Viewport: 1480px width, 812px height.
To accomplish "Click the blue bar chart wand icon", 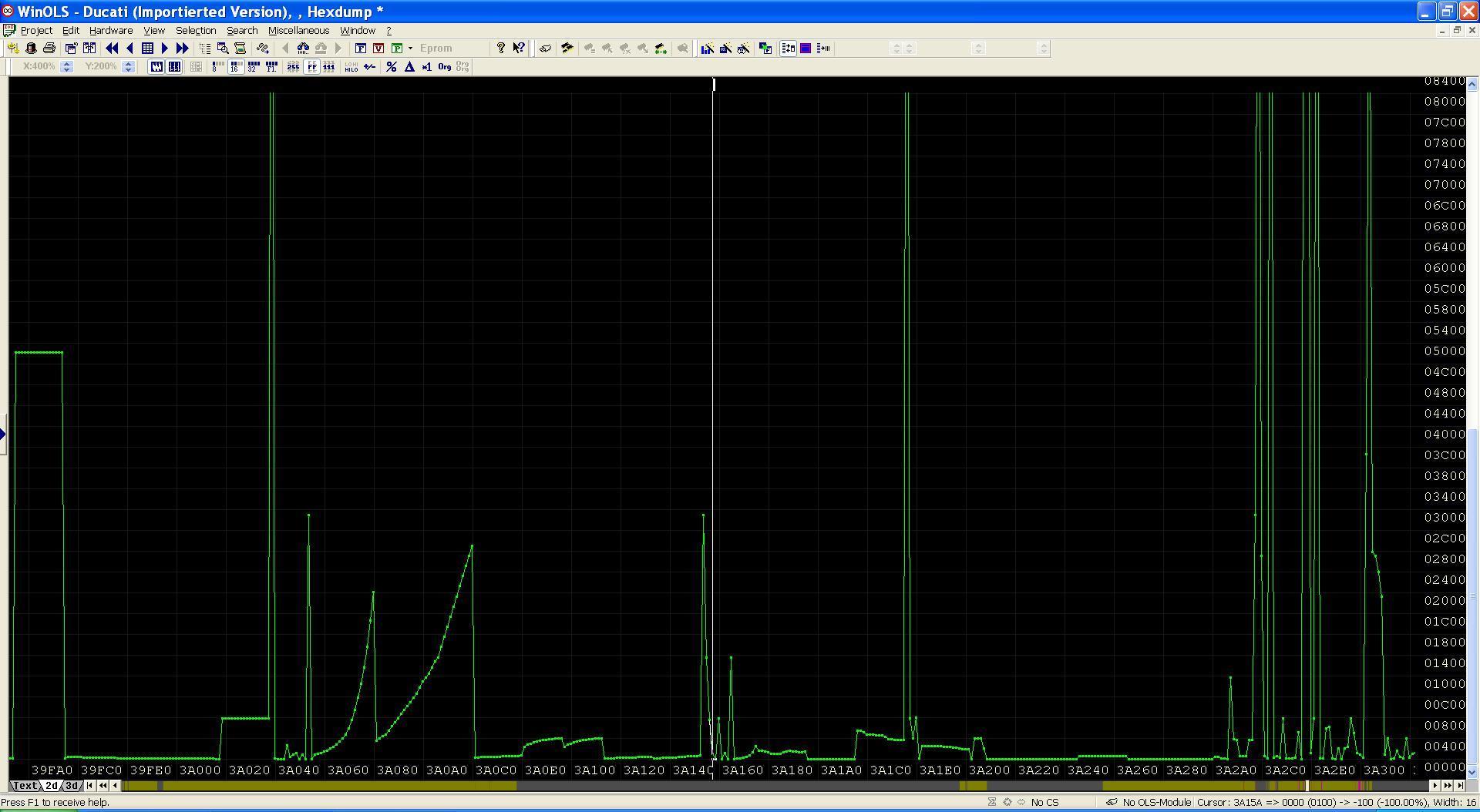I will point(707,49).
